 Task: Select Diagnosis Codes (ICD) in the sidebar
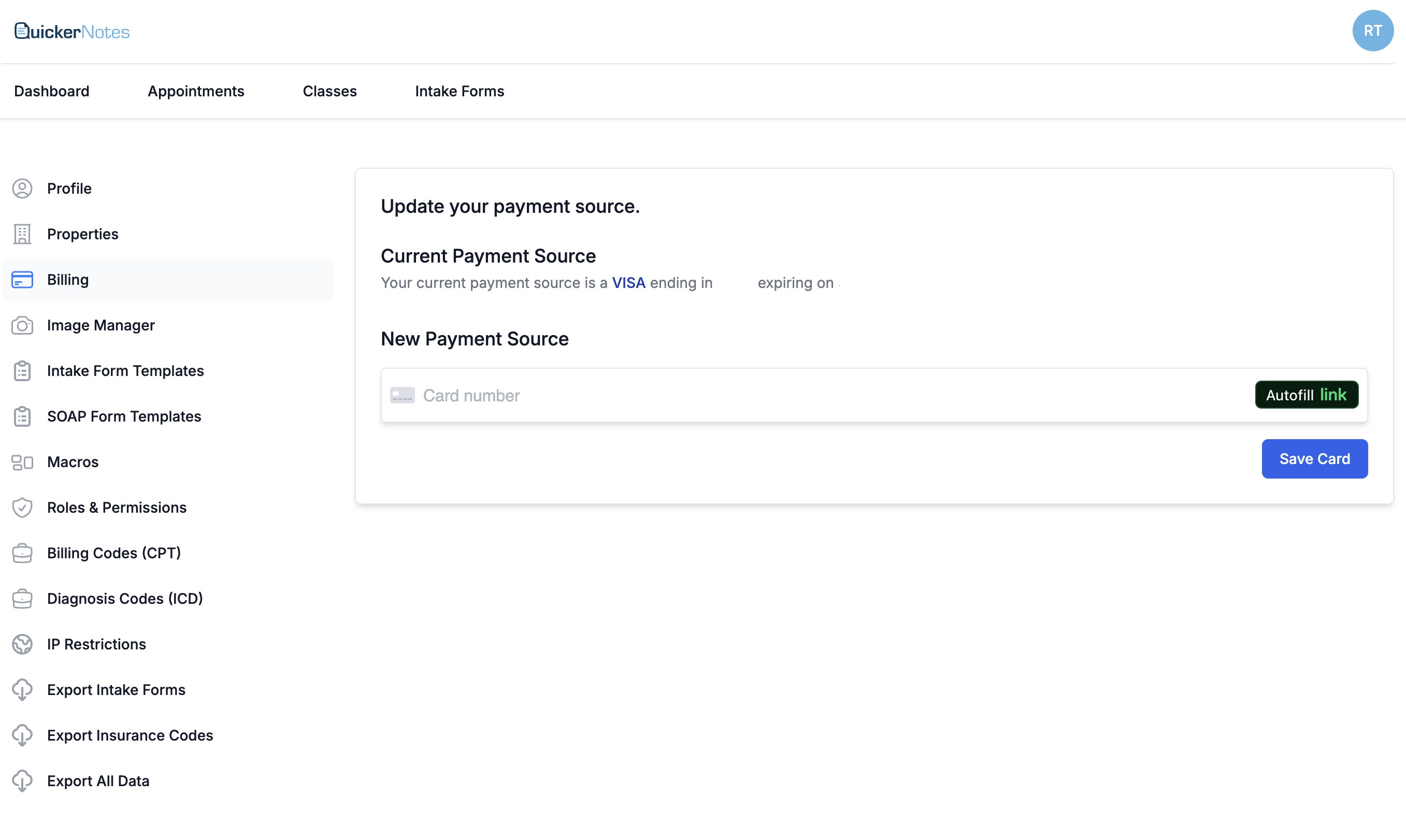coord(124,599)
